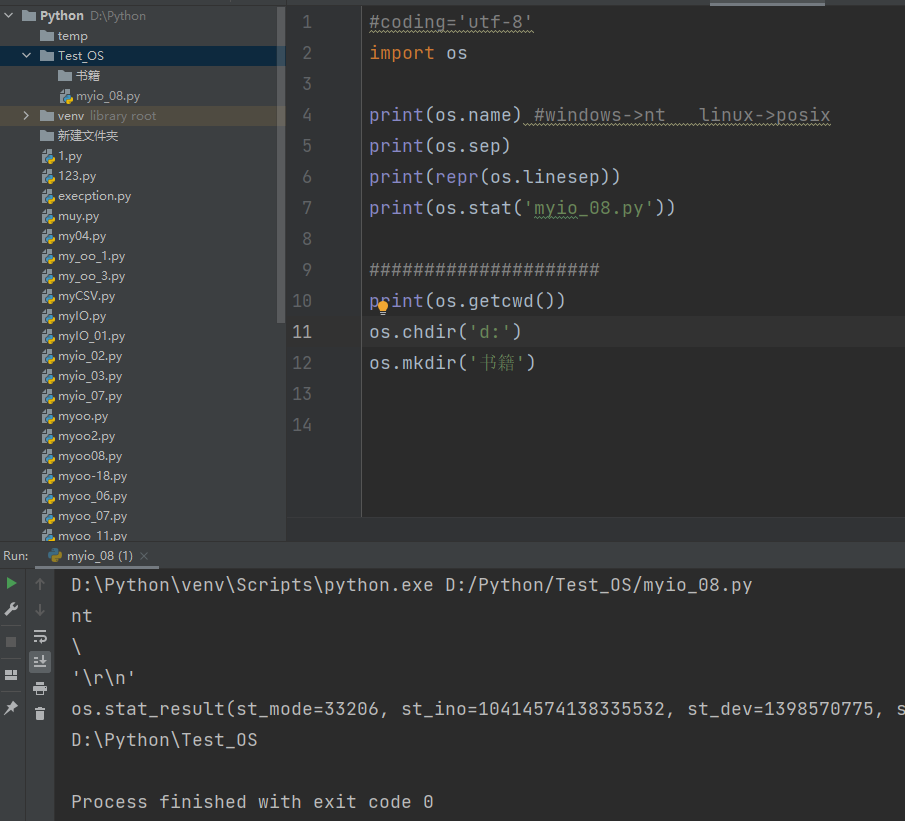The height and width of the screenshot is (821, 905).
Task: Click the #coding='utf-8' comment line
Action: coord(451,22)
